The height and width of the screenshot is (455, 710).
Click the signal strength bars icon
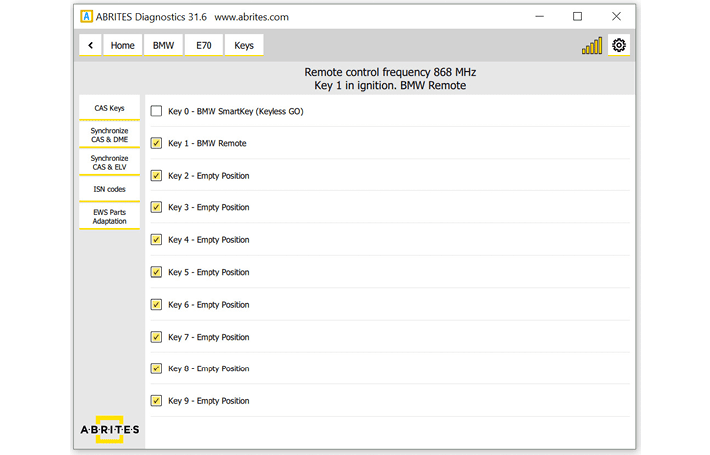[x=592, y=46]
